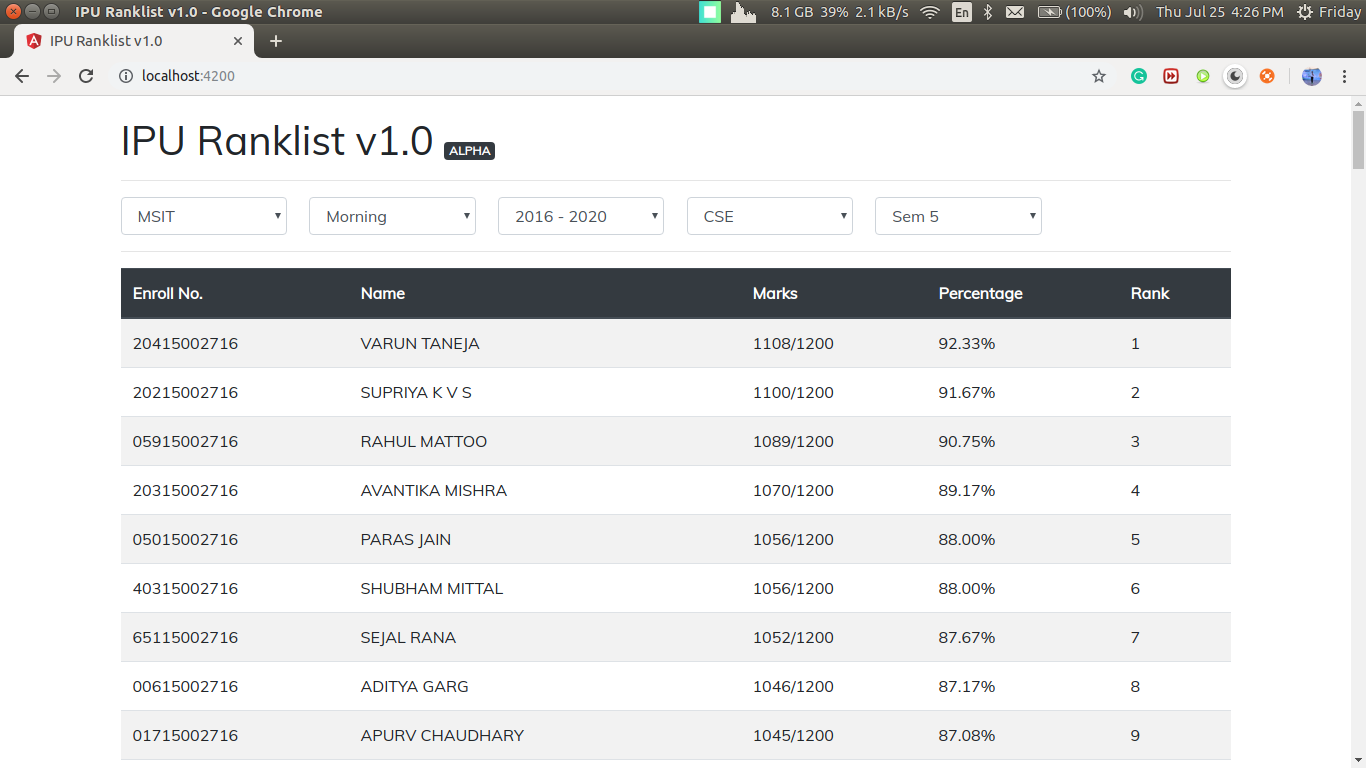The height and width of the screenshot is (768, 1366).
Task: Open the sound volume indicator
Action: click(x=1132, y=12)
